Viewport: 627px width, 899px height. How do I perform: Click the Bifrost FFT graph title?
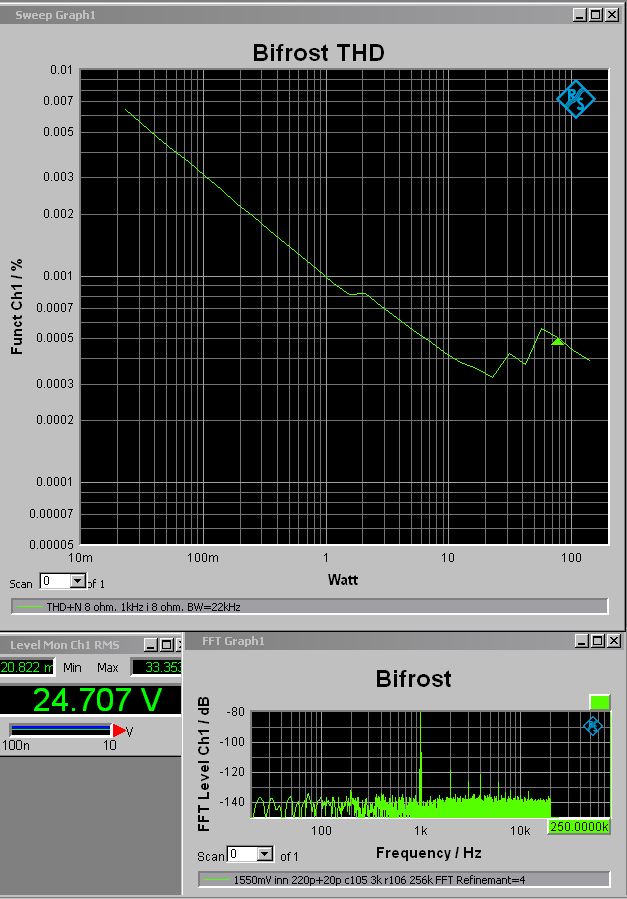point(413,679)
